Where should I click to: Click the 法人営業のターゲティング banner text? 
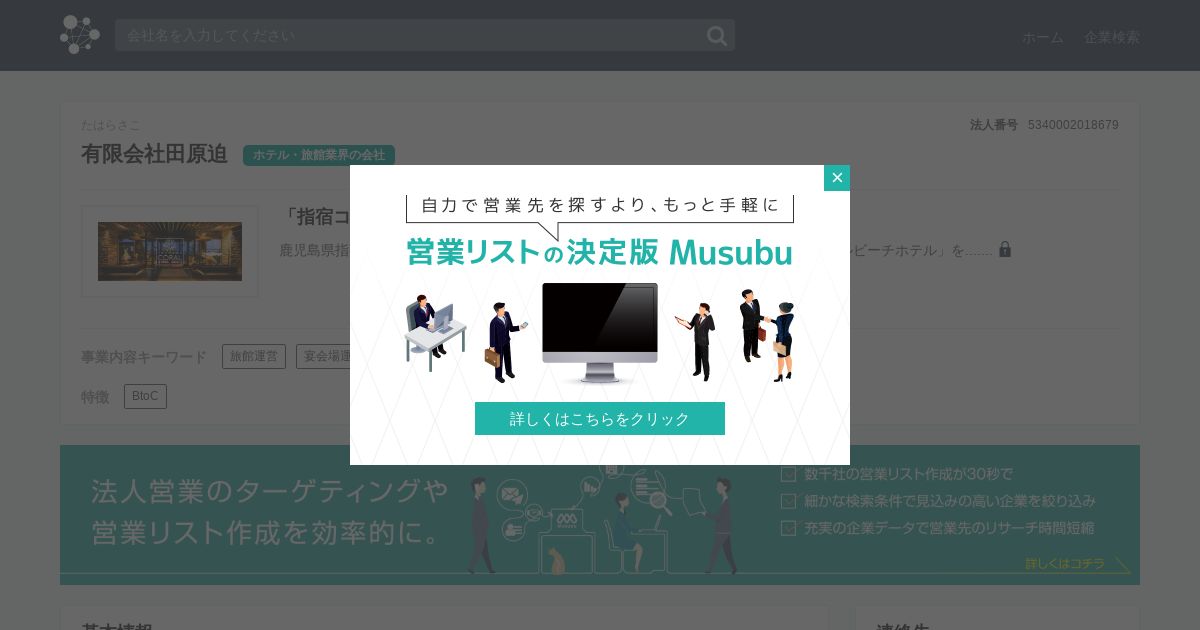click(270, 491)
